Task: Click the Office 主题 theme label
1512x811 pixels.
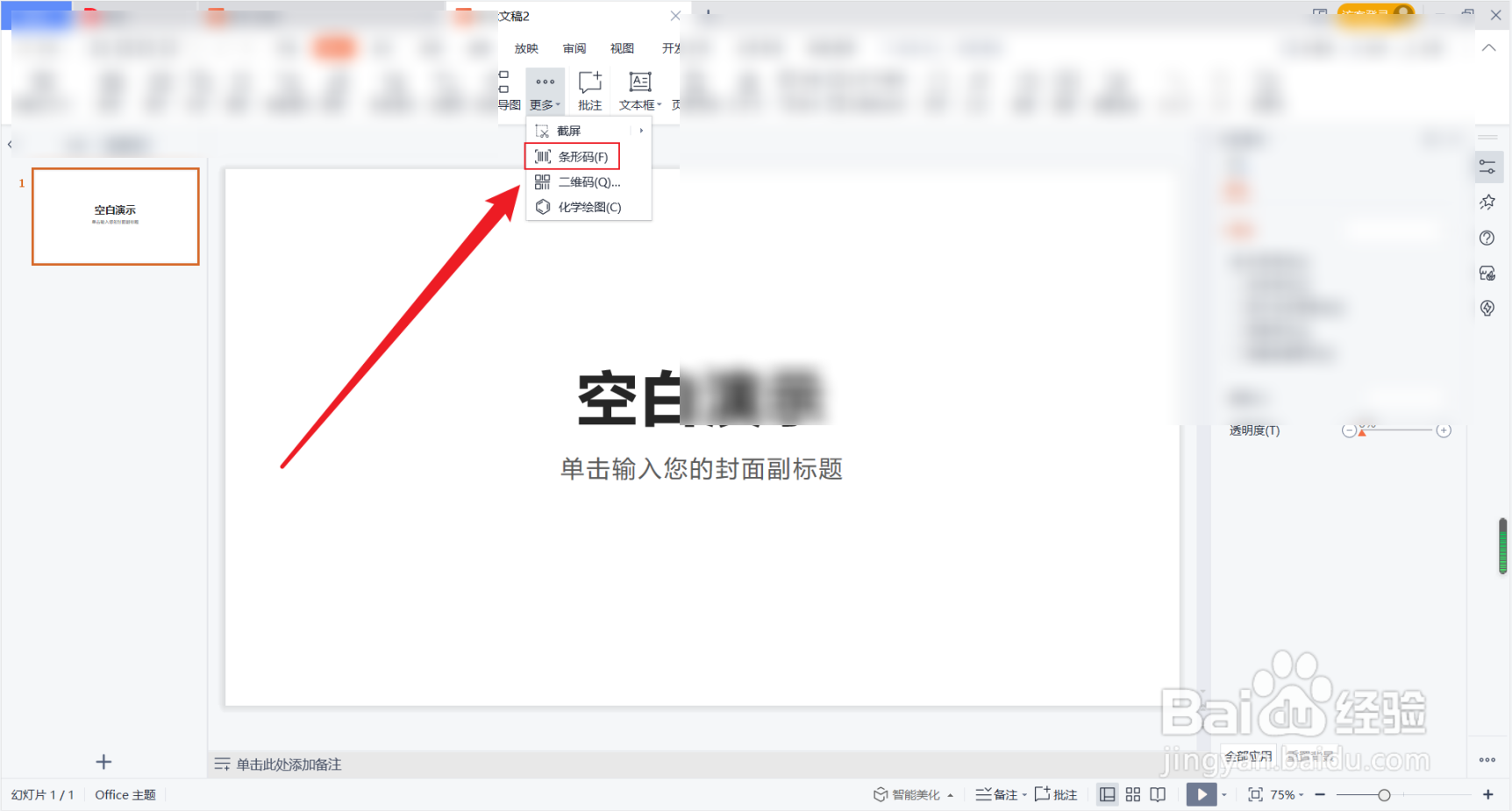Action: tap(125, 794)
